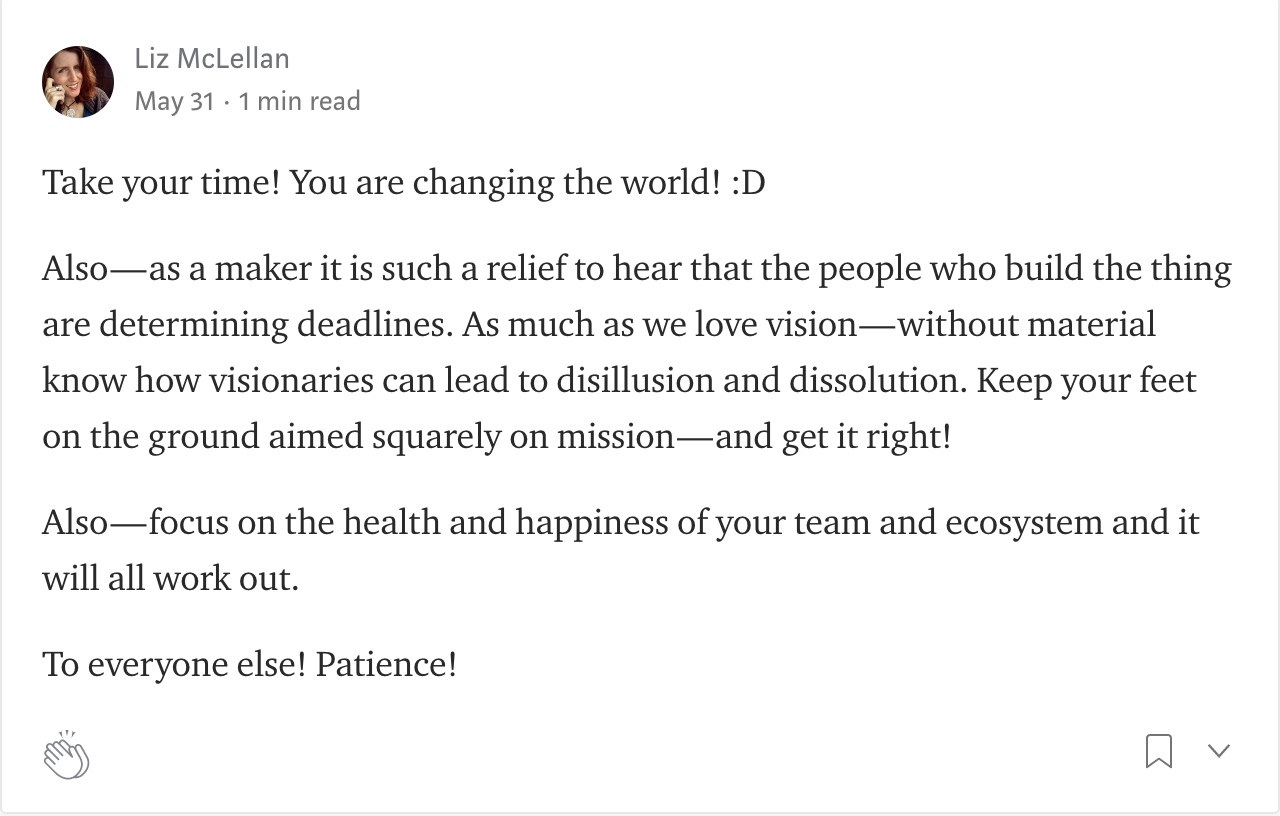Click the "1 min read" label
1280x816 pixels.
tap(300, 101)
